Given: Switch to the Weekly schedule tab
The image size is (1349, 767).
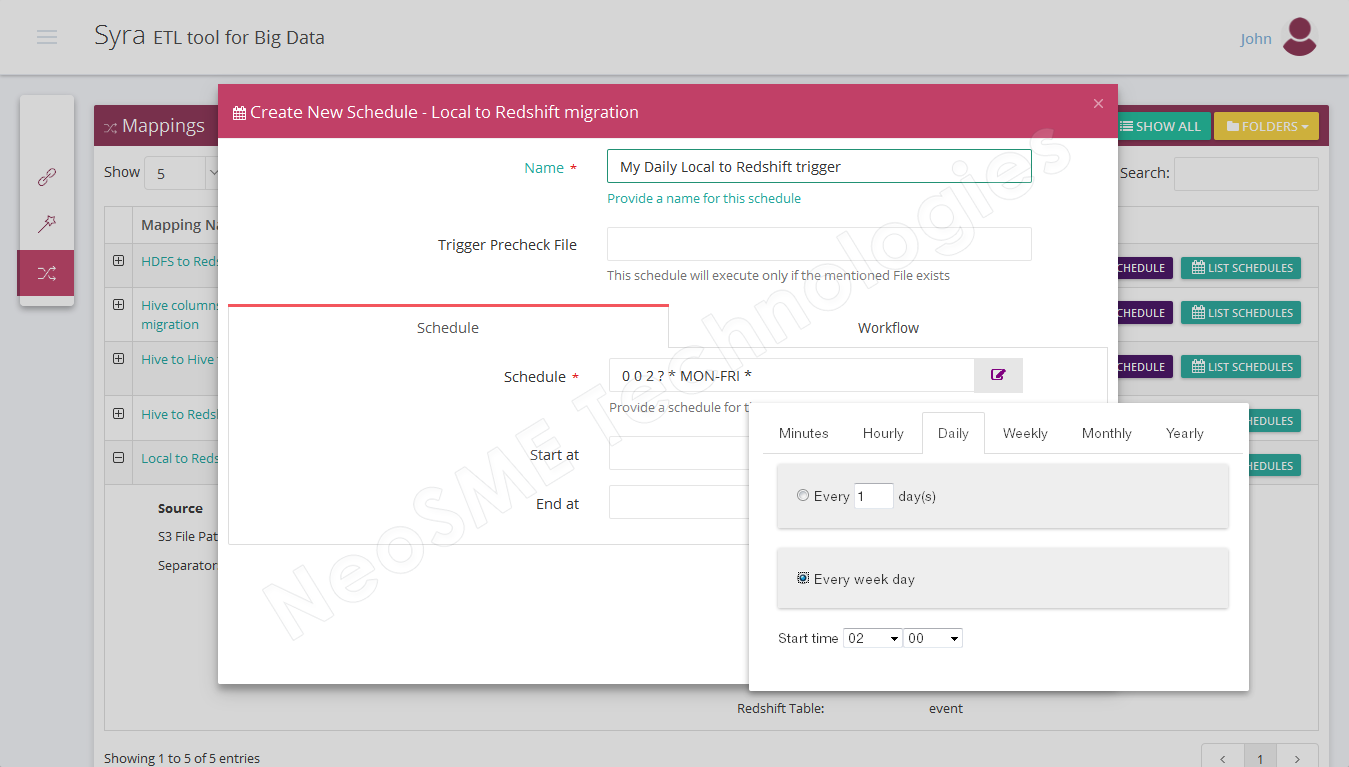Looking at the screenshot, I should (x=1025, y=433).
